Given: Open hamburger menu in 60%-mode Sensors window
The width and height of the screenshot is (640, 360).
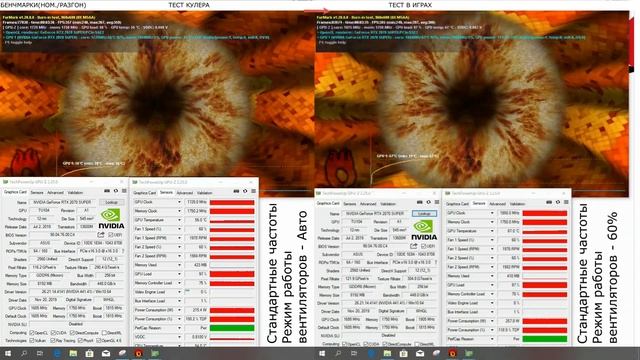Looking at the screenshot, I should coord(566,202).
